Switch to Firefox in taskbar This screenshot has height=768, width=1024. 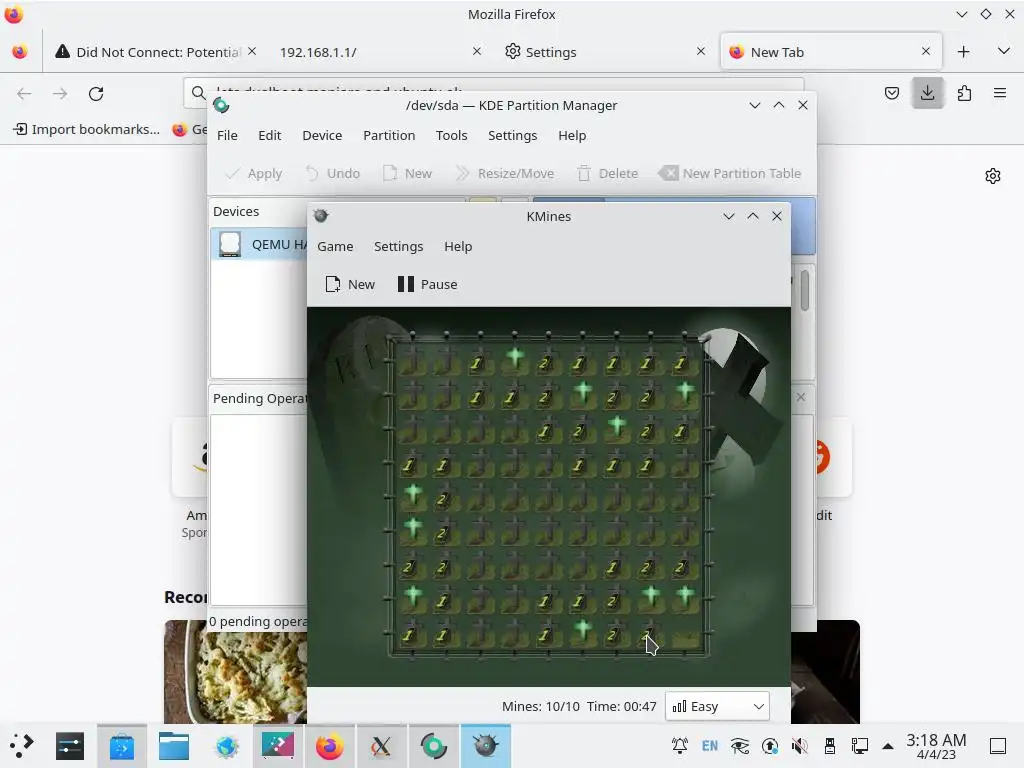330,746
